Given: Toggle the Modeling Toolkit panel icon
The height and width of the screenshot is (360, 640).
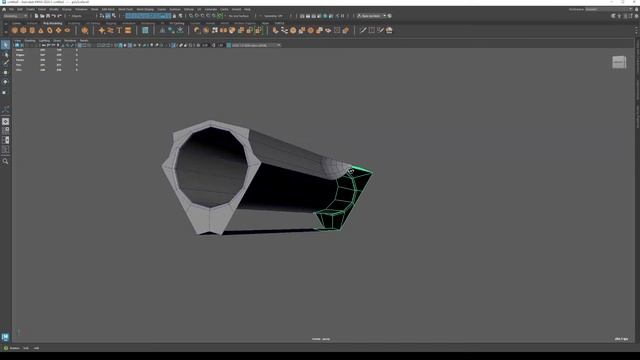Looking at the screenshot, I should (613, 16).
